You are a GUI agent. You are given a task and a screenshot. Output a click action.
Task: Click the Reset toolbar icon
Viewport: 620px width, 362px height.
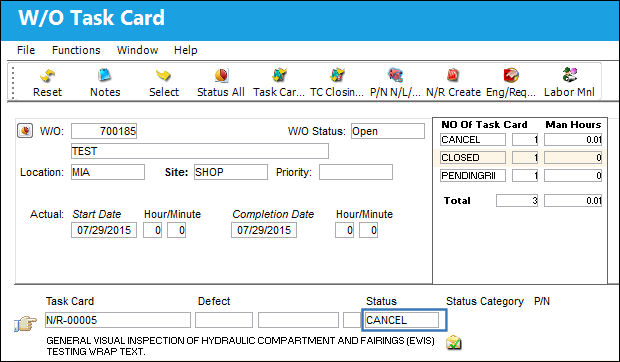(x=47, y=75)
